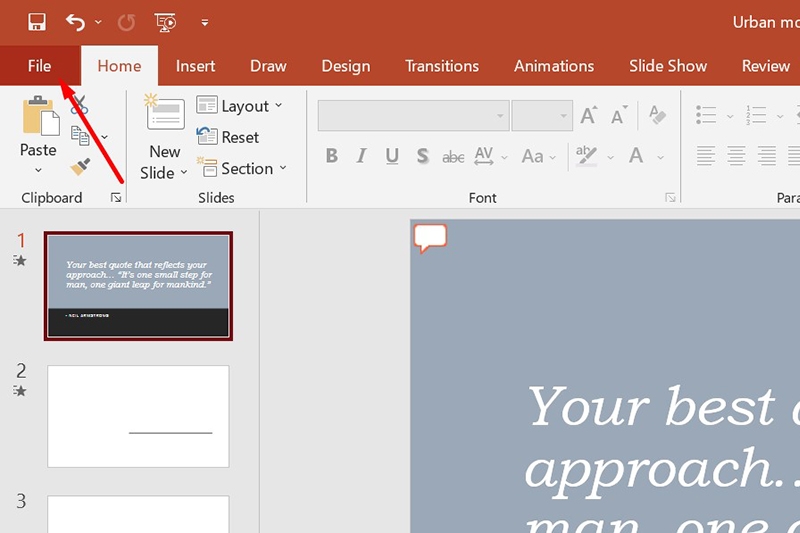Click the animation star under slide 1

19,261
